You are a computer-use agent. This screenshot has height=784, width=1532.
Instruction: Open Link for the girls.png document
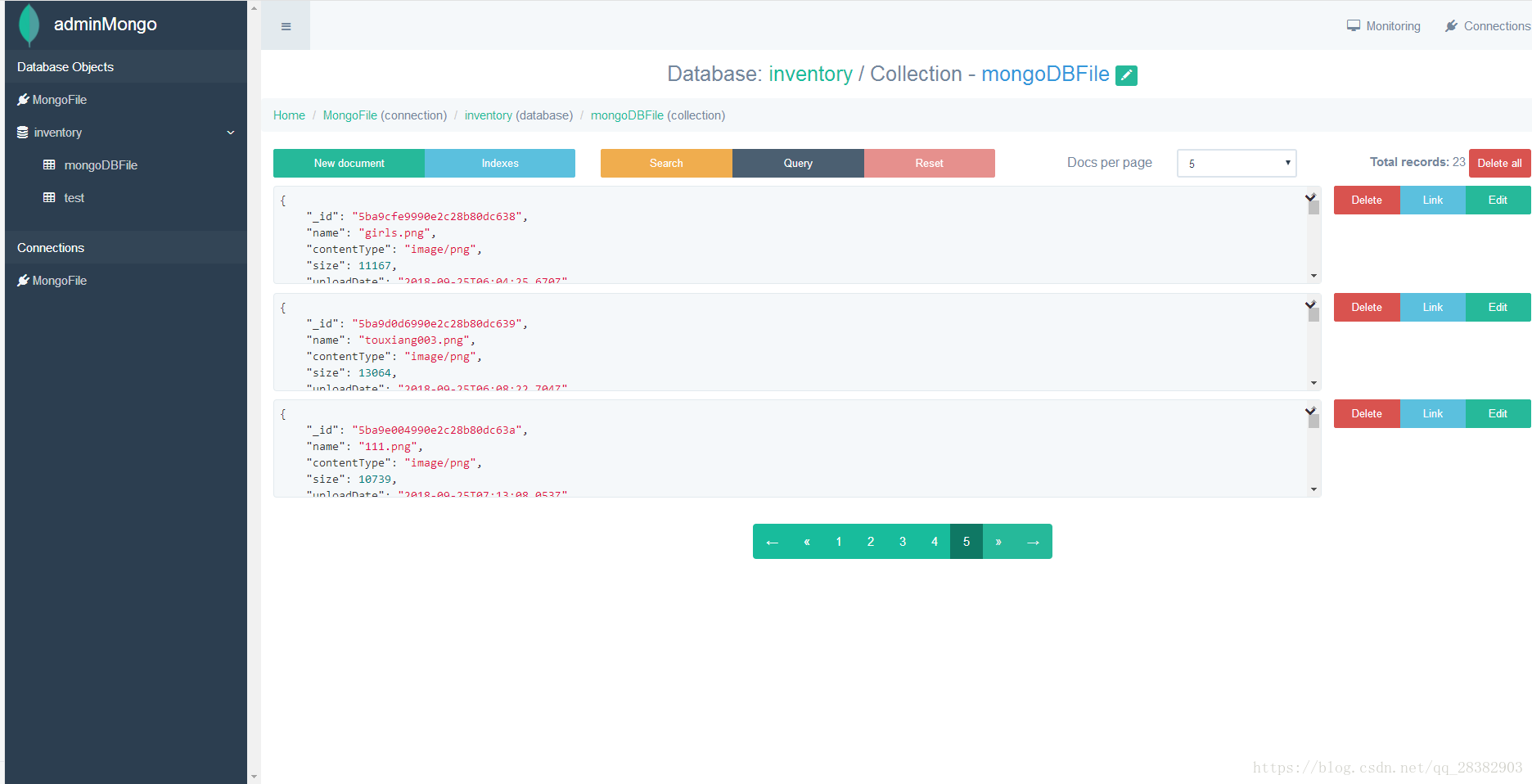(x=1433, y=201)
